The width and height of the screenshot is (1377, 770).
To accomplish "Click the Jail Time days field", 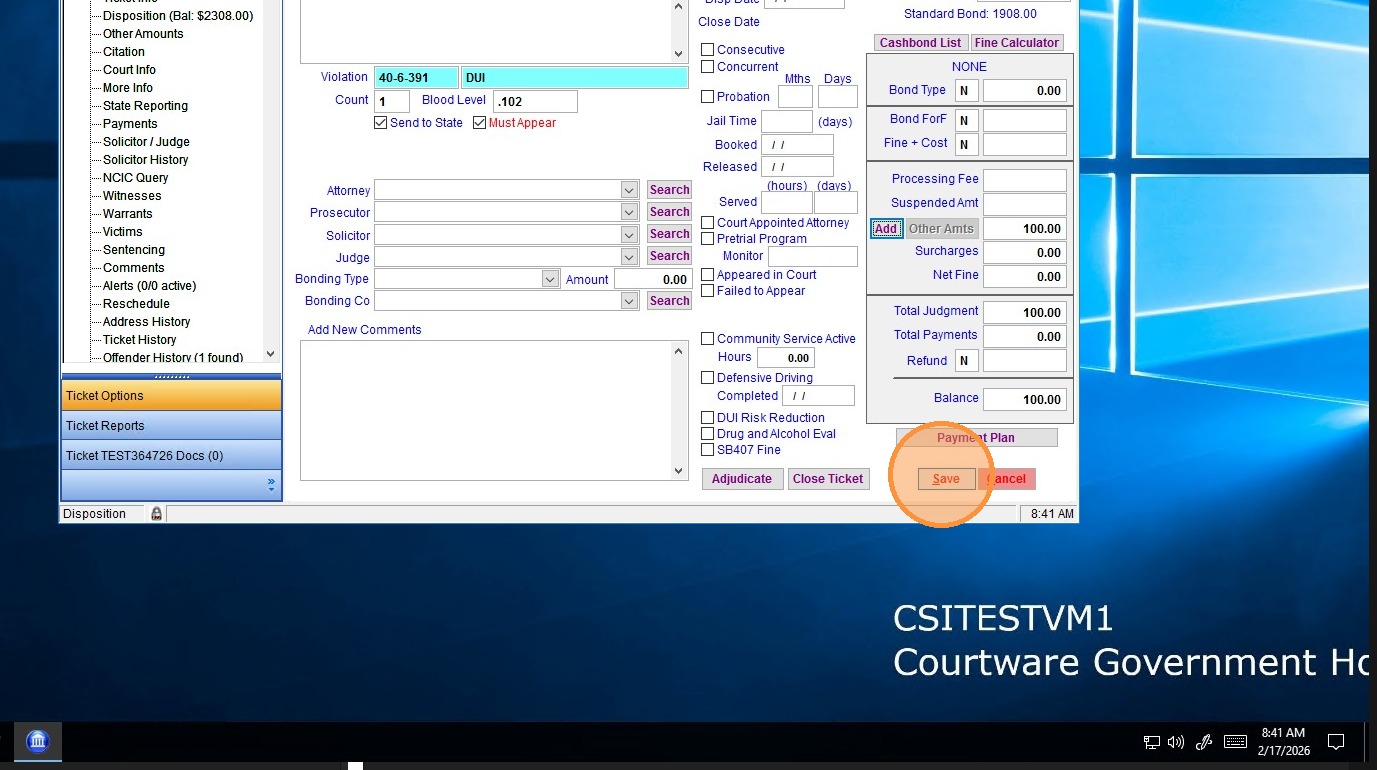I will [x=786, y=122].
